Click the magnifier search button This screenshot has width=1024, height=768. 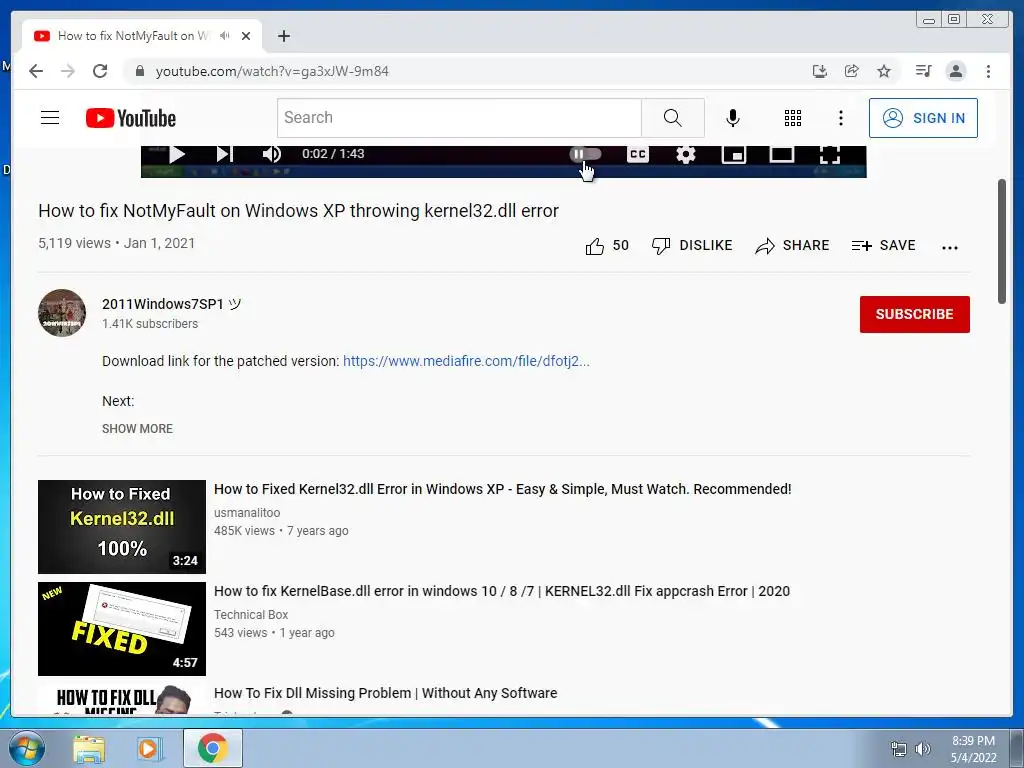click(x=673, y=118)
